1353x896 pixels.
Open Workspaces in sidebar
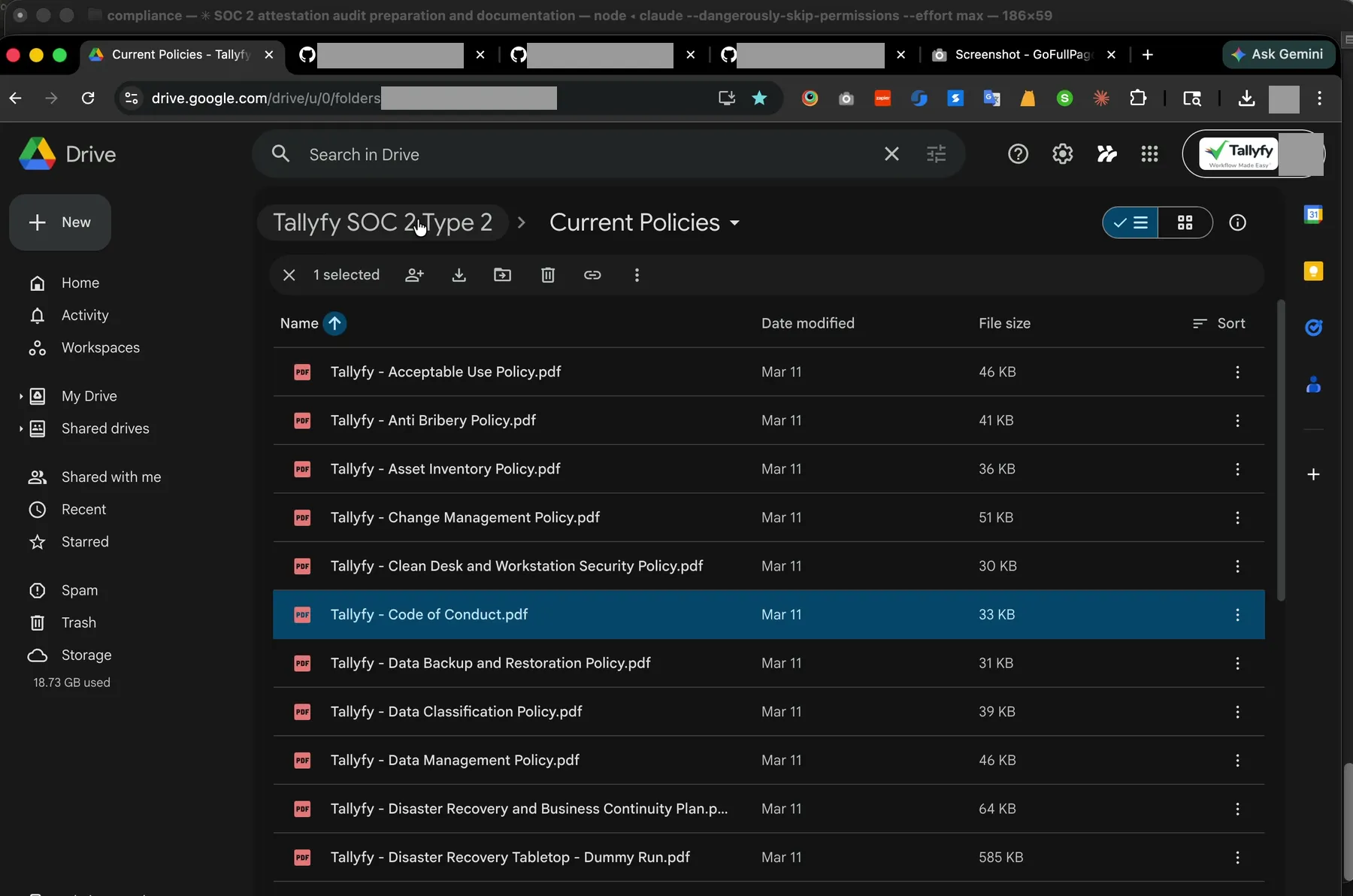coord(100,348)
